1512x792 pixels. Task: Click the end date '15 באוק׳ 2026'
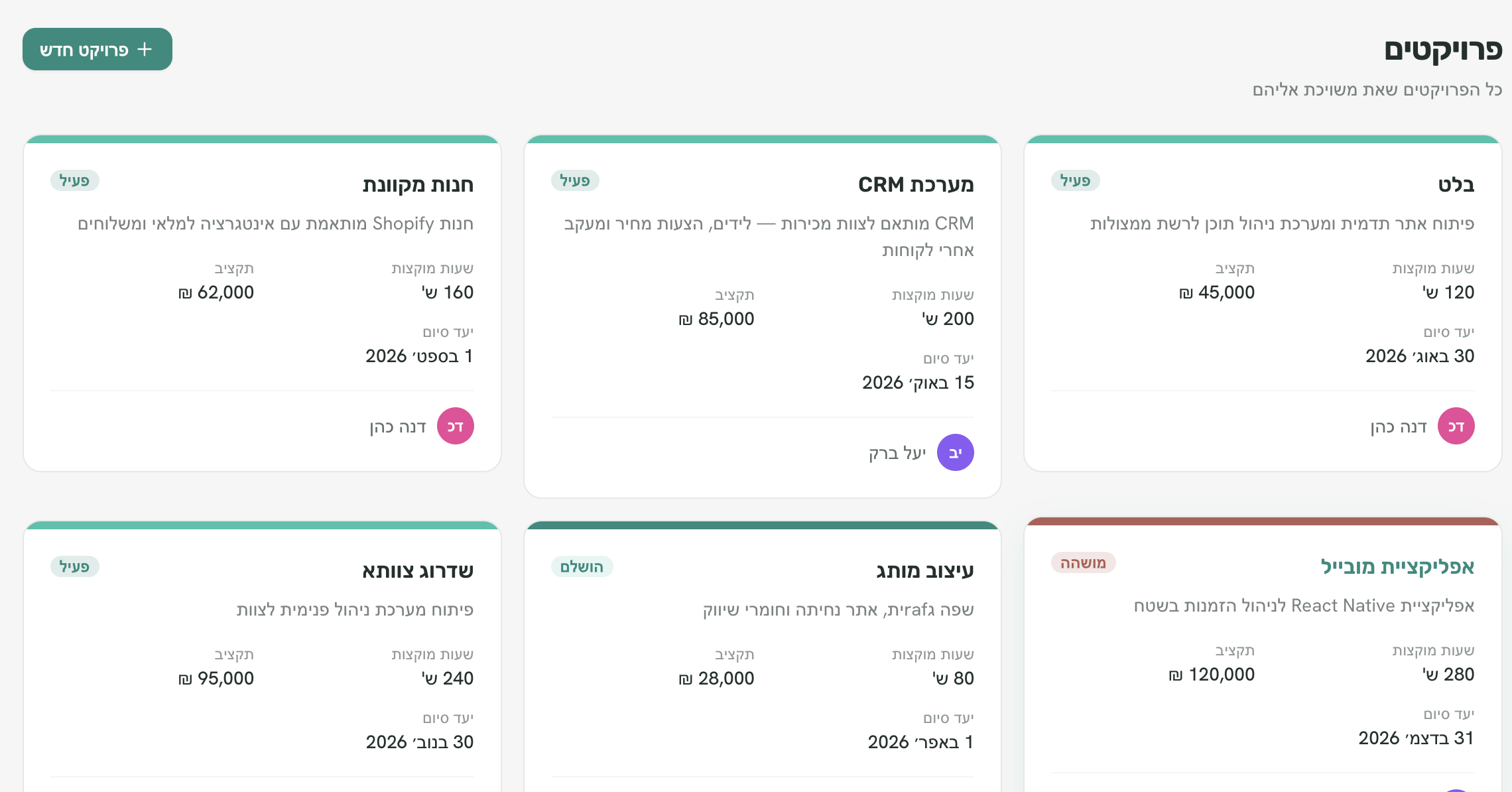coord(918,383)
